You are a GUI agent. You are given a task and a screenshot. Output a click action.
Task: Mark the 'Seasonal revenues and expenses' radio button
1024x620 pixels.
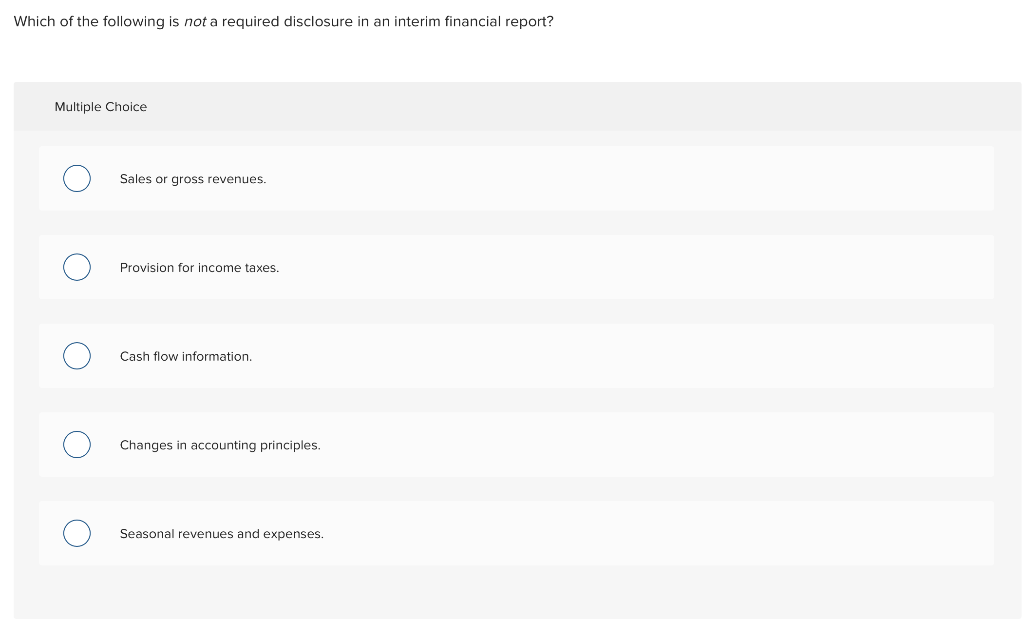click(x=77, y=534)
